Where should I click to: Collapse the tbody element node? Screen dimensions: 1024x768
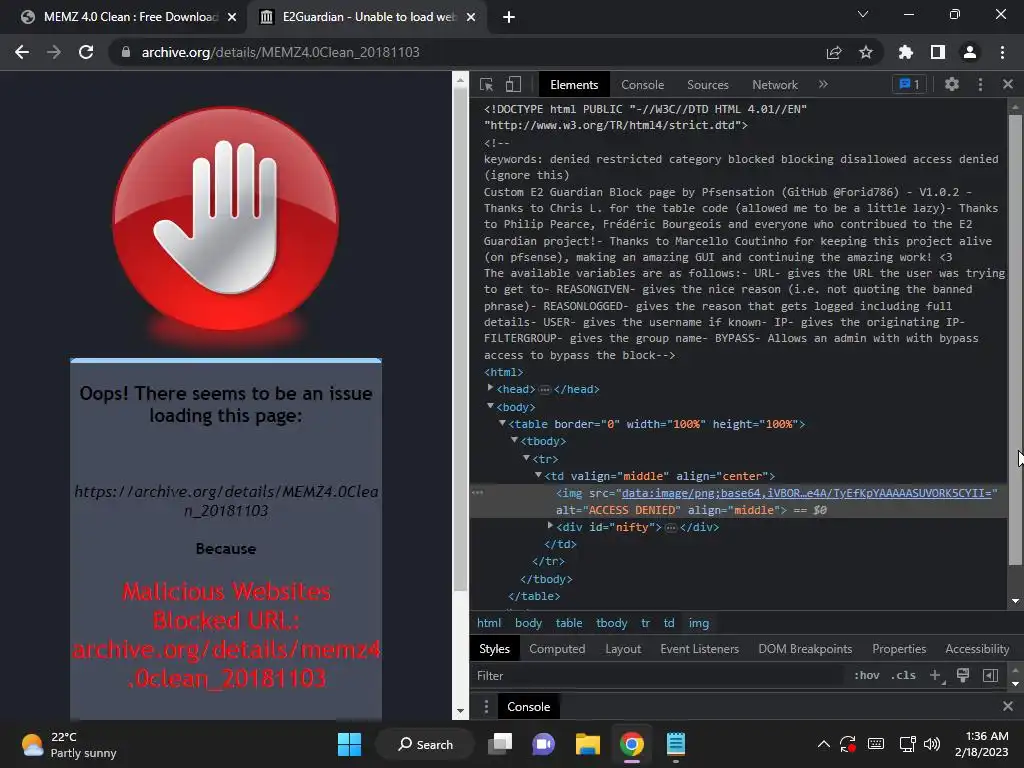click(x=515, y=441)
